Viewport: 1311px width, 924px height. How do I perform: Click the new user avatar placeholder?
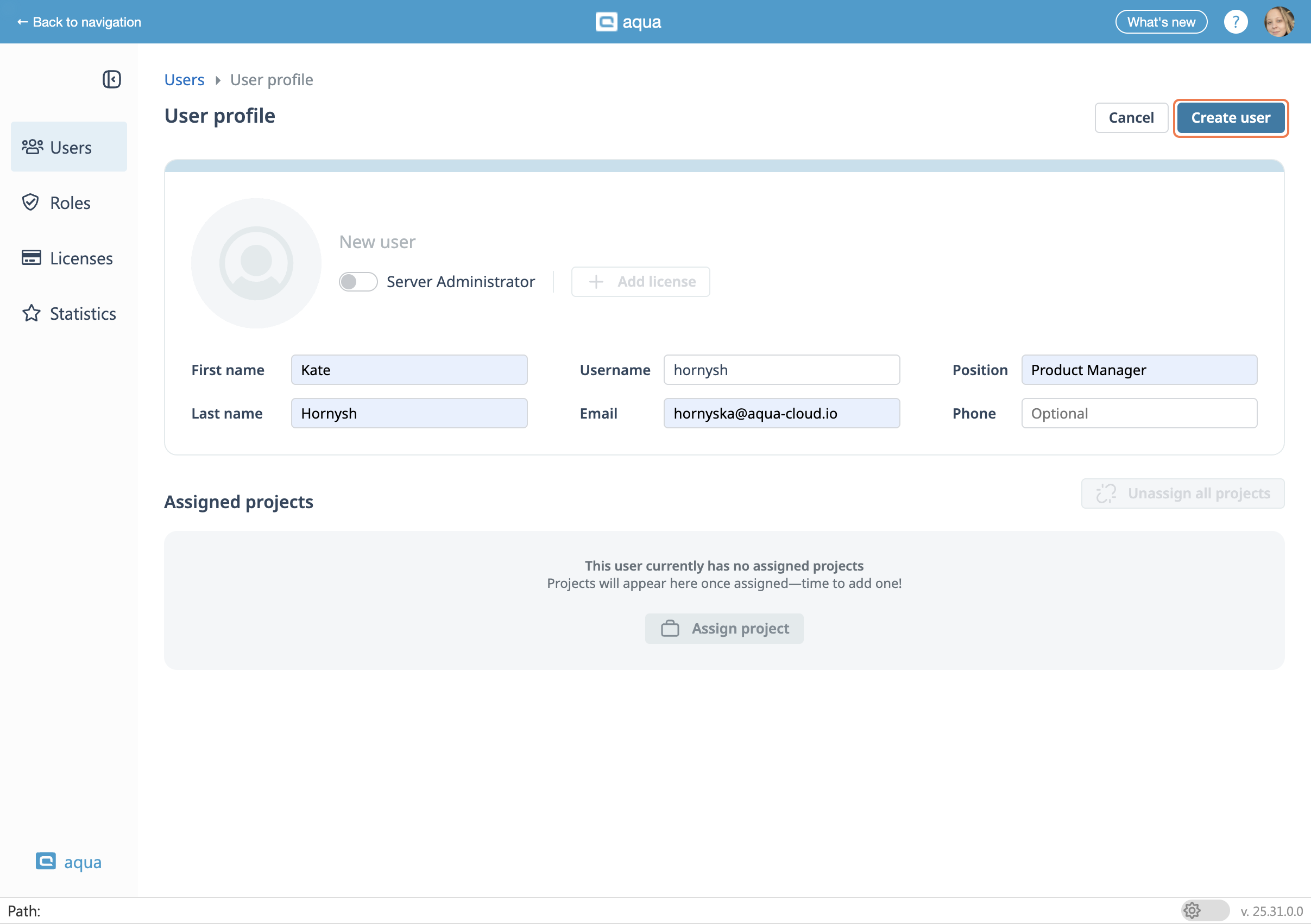tap(256, 263)
